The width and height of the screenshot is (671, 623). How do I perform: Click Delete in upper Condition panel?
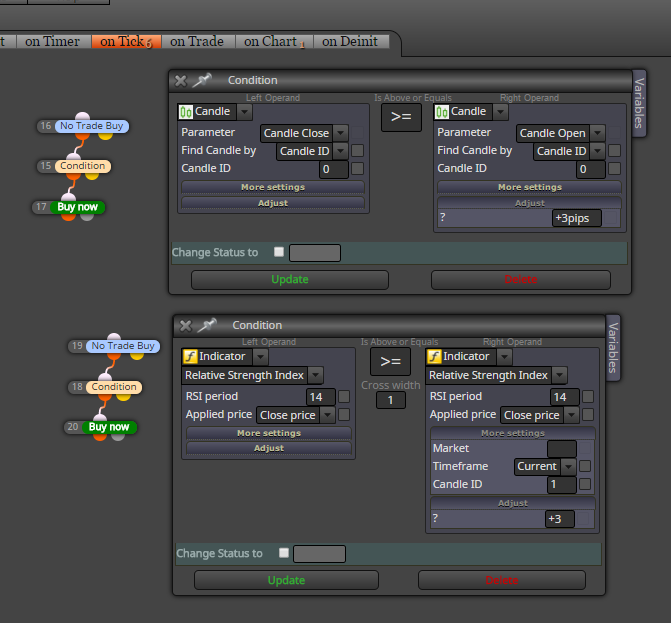point(521,280)
